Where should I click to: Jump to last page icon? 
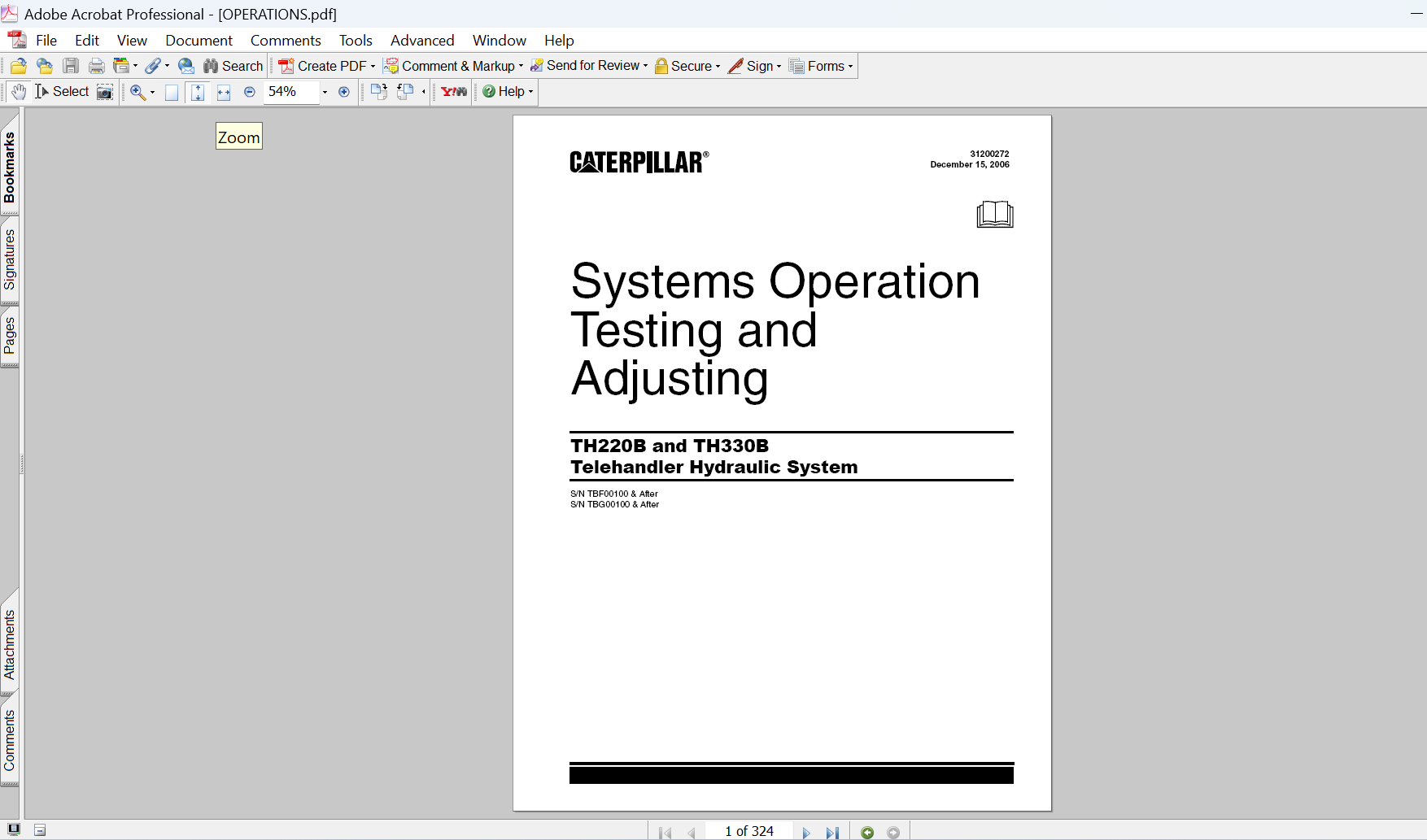(832, 832)
